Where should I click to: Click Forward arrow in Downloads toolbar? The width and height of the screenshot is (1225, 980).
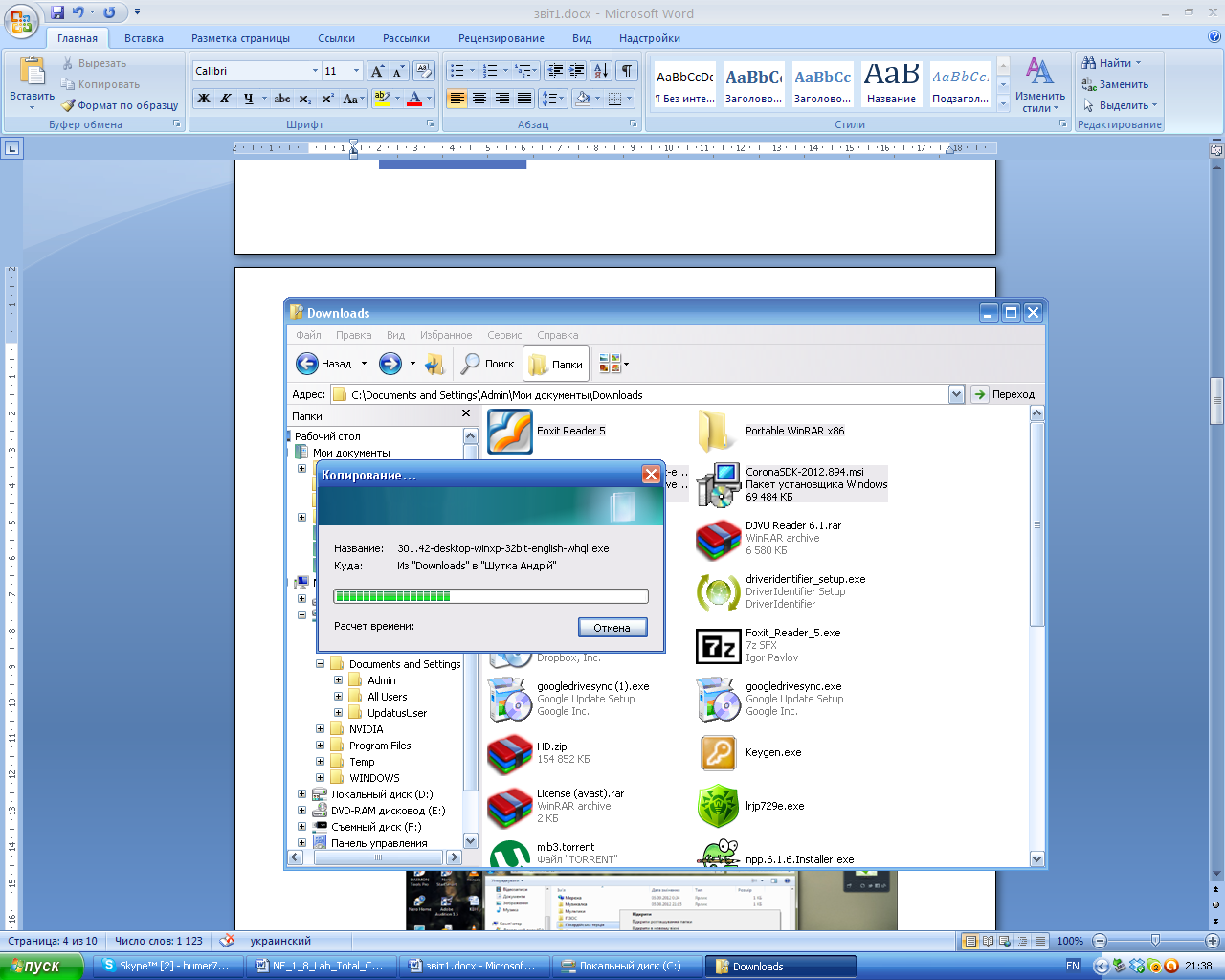390,364
